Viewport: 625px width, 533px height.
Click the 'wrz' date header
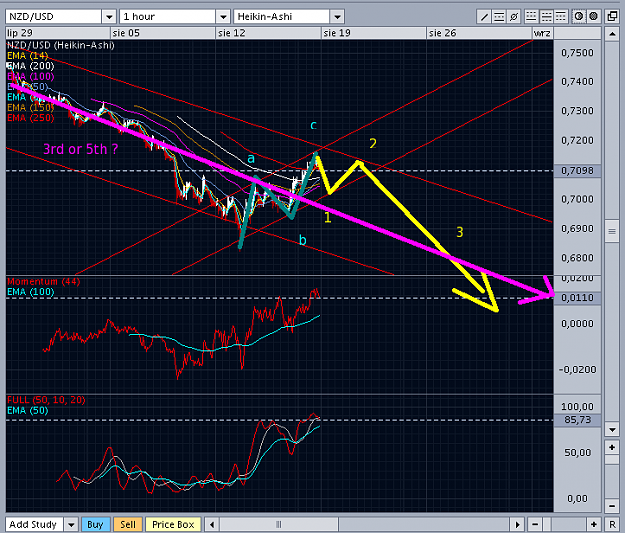[542, 33]
